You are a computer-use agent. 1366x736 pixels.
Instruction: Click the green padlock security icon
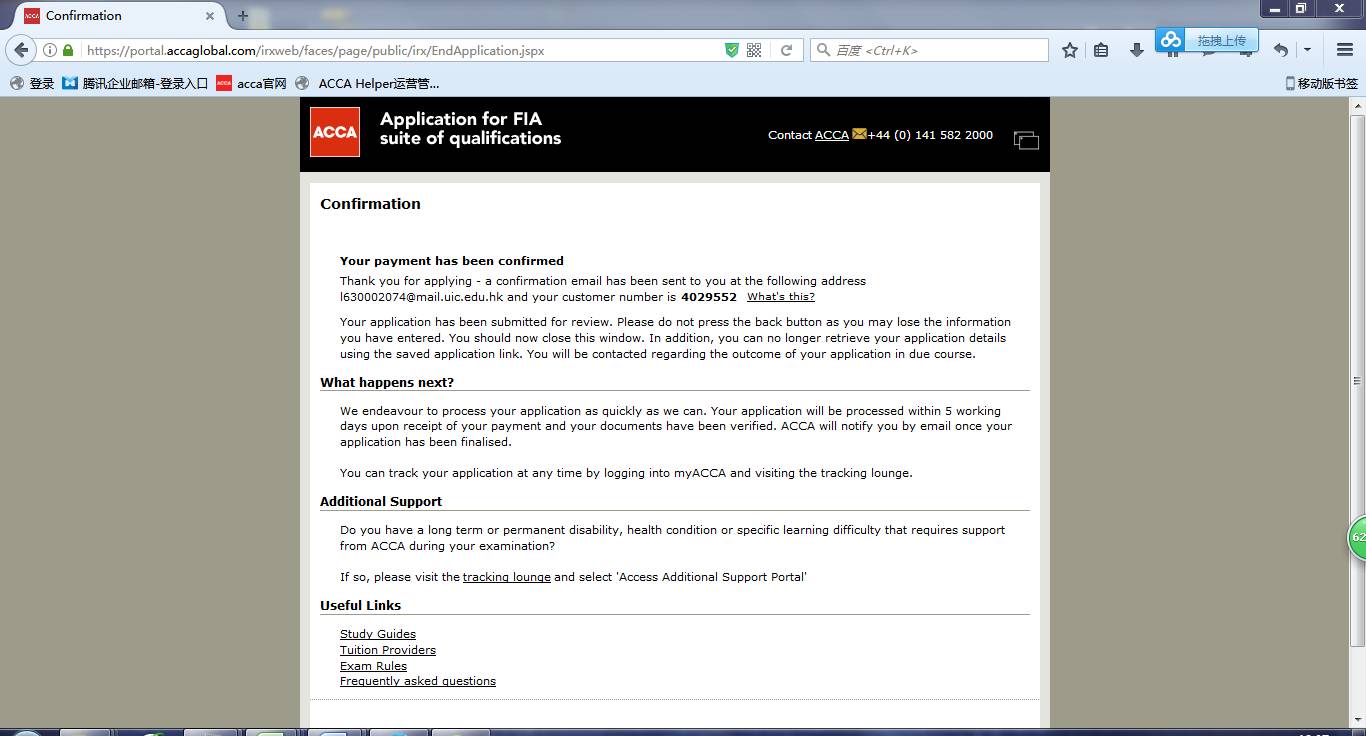68,50
